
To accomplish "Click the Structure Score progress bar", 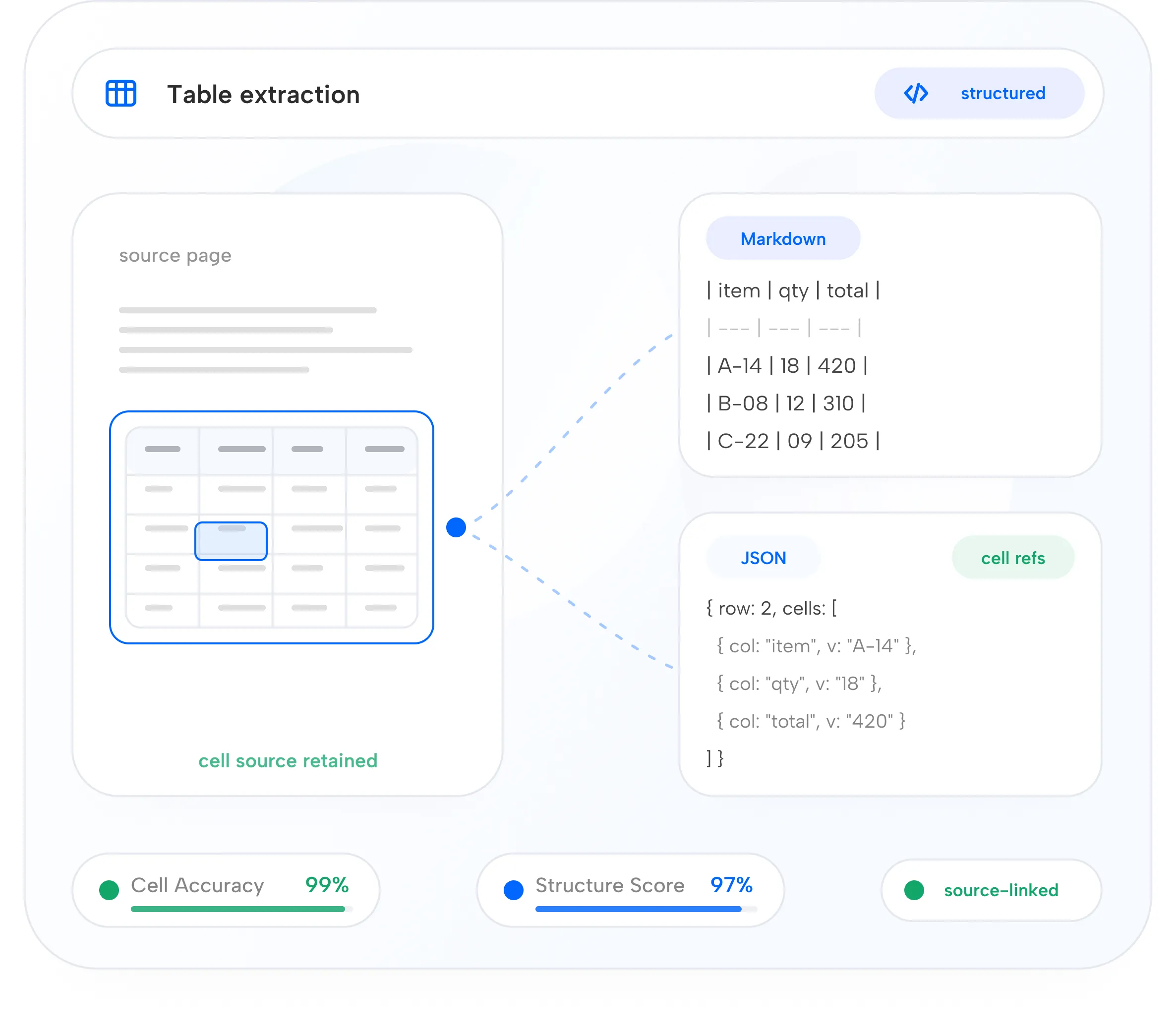I will click(x=646, y=909).
